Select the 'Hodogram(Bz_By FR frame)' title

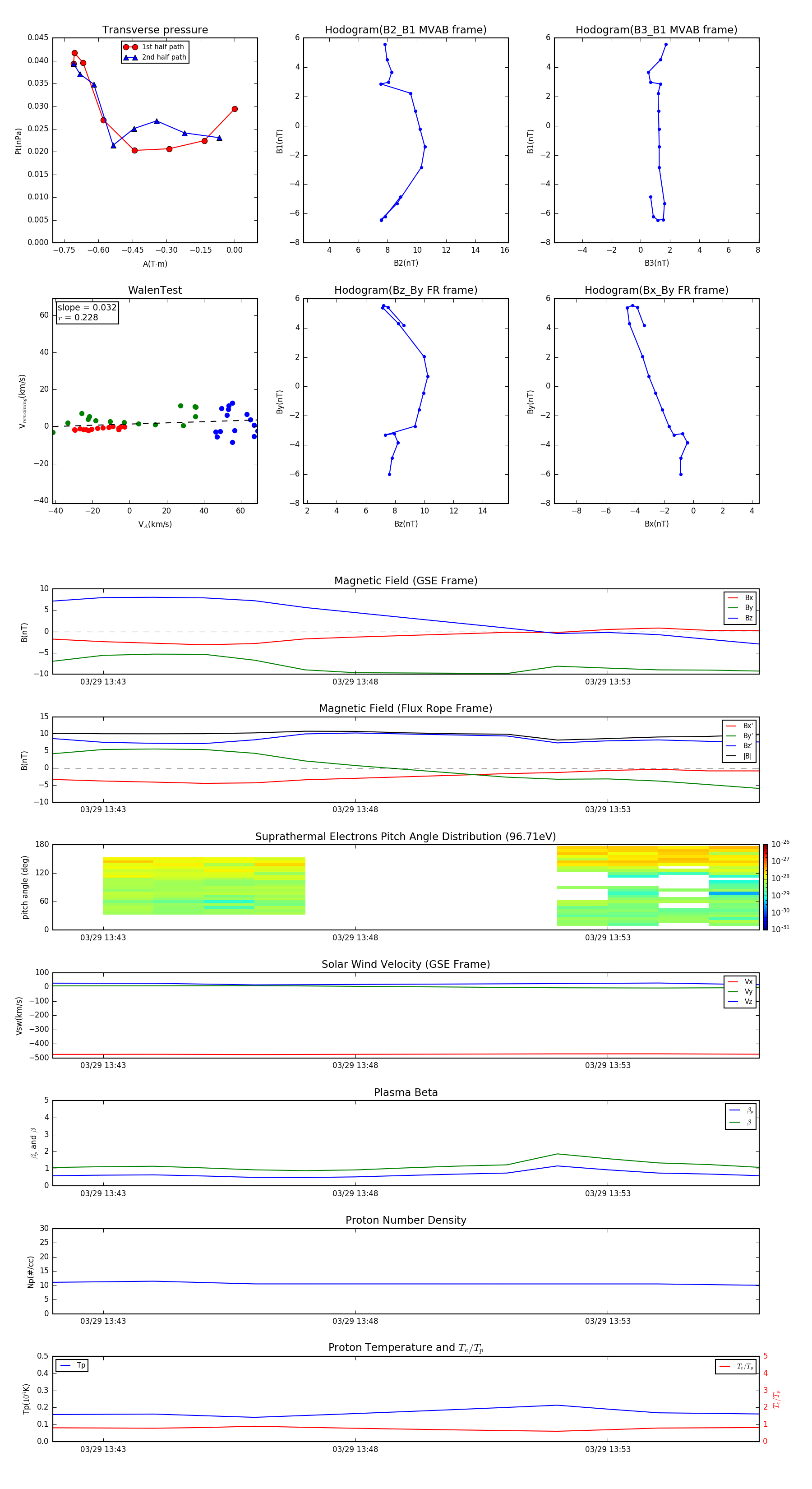click(x=406, y=290)
